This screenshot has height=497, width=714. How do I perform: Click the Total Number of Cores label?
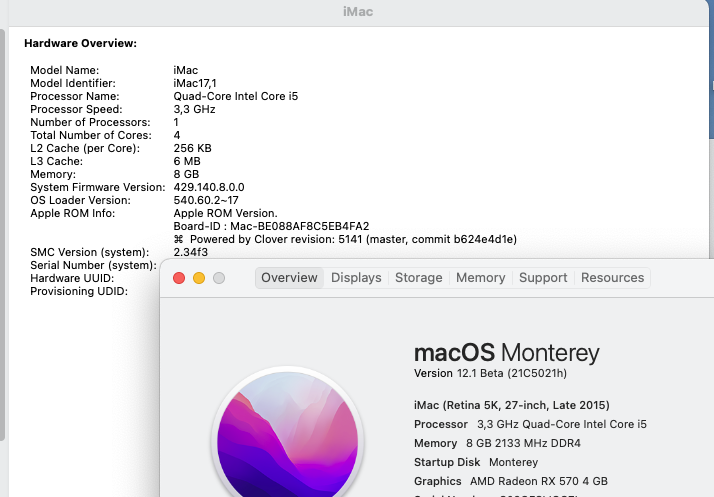click(x=91, y=135)
